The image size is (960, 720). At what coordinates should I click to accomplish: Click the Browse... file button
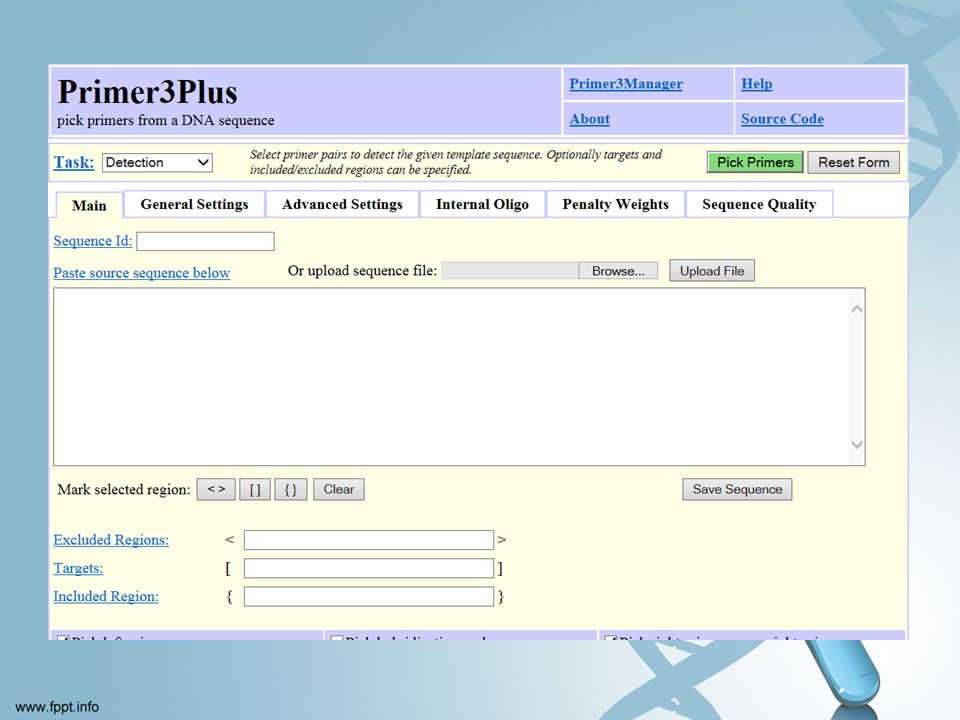tap(618, 271)
